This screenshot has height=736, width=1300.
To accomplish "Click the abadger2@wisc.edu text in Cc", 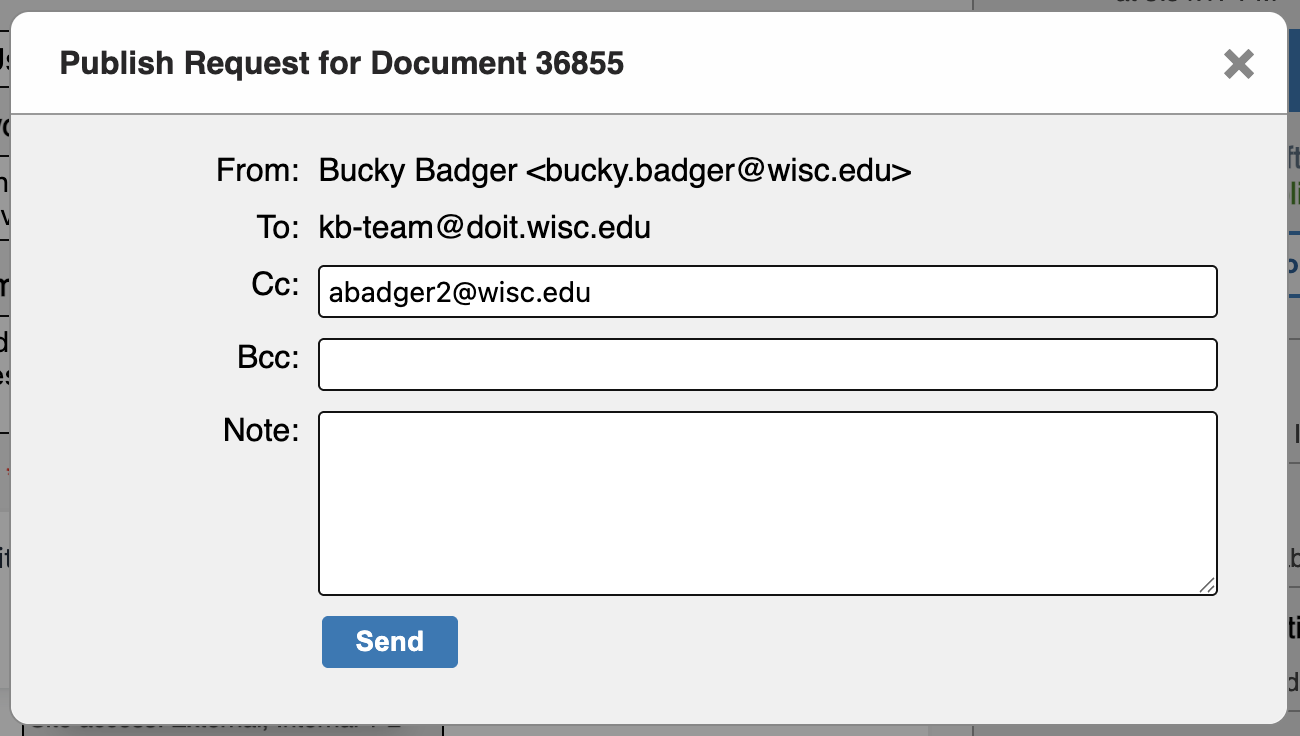I will (460, 292).
